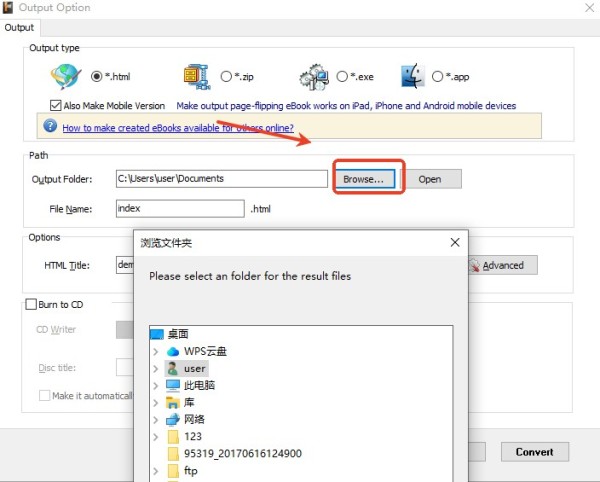Click the Output Folder path field

pyautogui.click(x=222, y=179)
